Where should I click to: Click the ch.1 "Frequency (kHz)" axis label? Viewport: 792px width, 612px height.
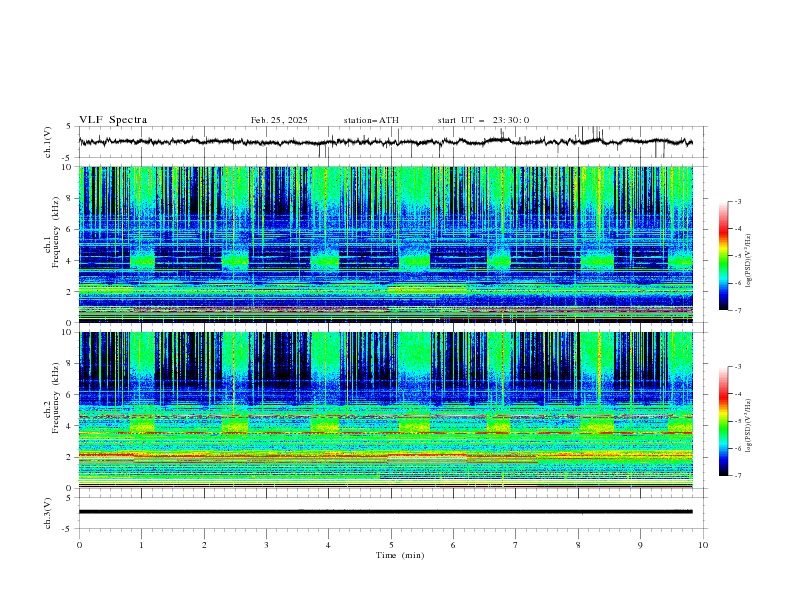[56, 233]
